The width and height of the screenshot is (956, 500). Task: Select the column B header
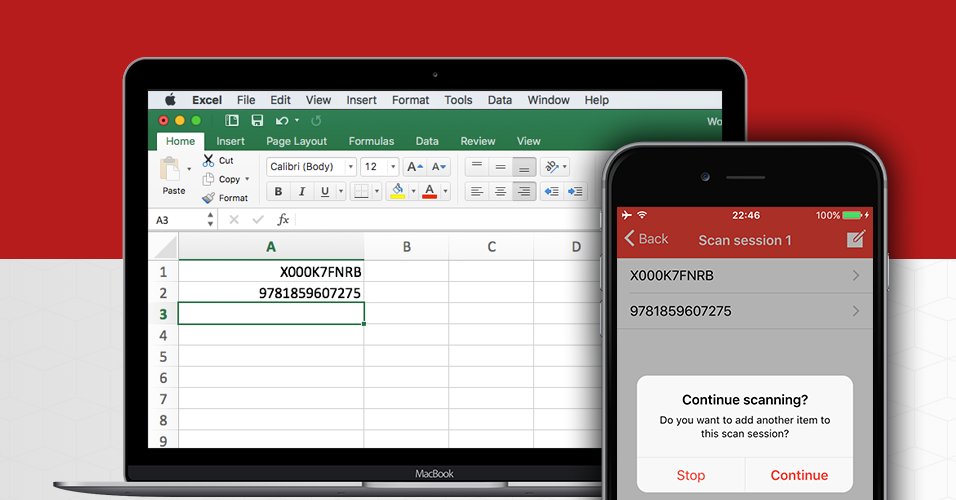(x=407, y=247)
